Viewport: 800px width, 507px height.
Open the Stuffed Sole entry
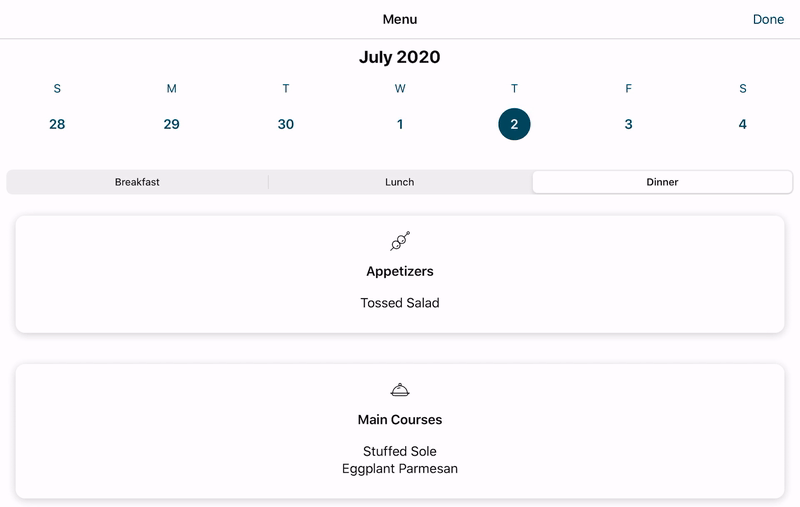(399, 451)
